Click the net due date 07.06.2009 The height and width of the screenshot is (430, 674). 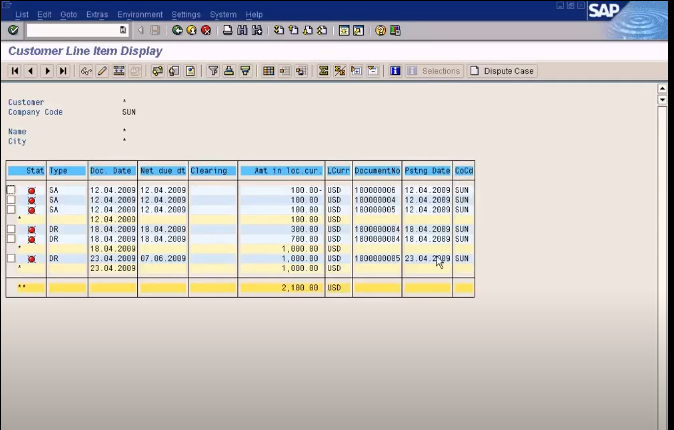(x=163, y=258)
